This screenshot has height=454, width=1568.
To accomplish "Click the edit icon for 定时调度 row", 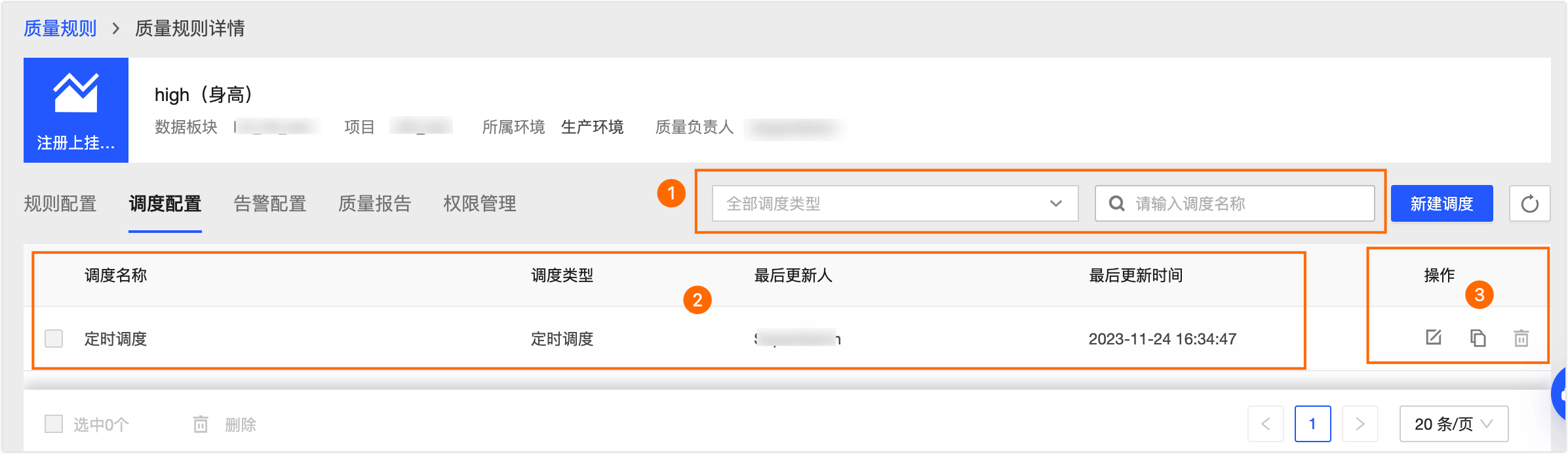I will click(x=1434, y=338).
